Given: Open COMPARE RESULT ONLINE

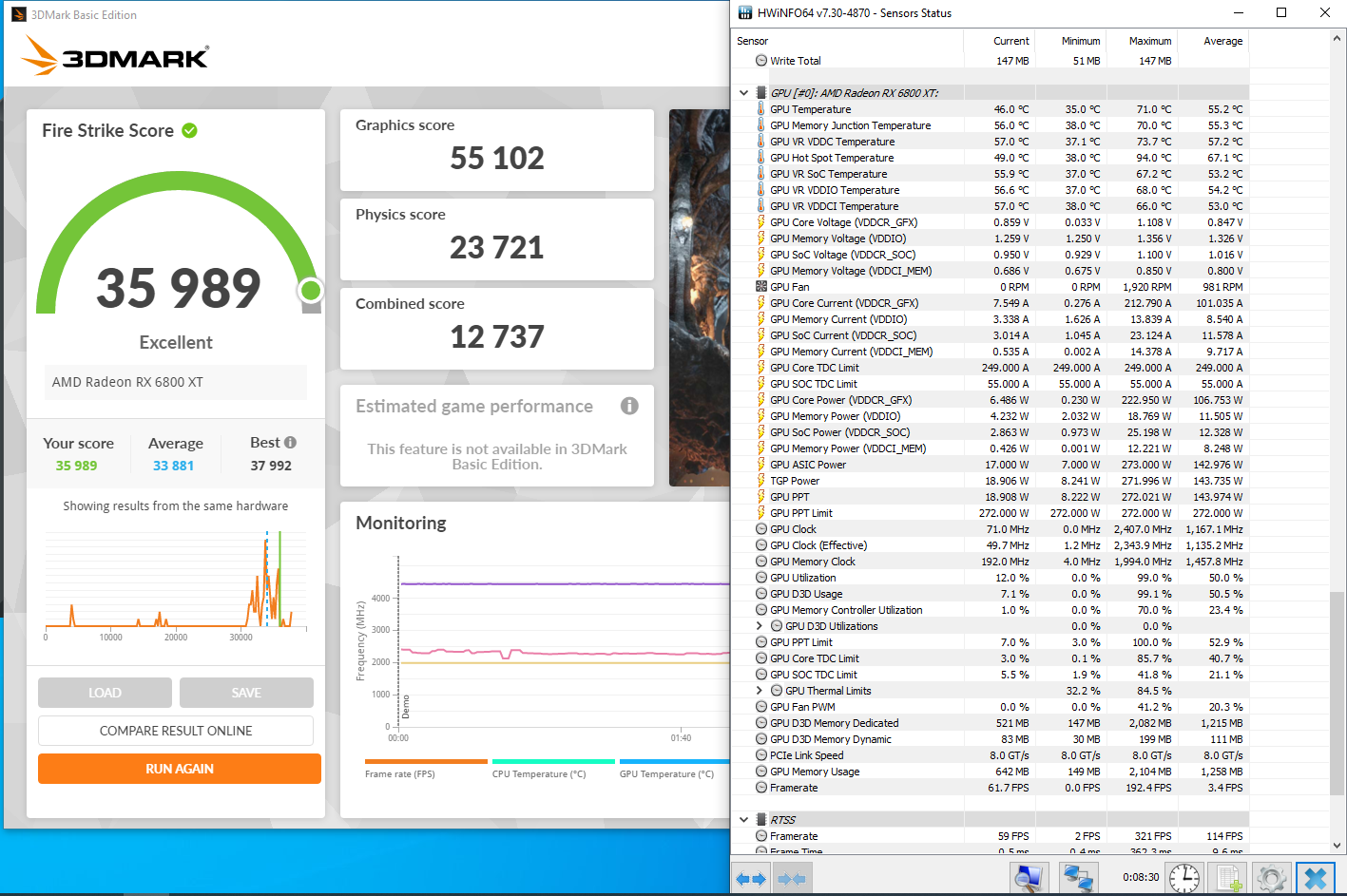Looking at the screenshot, I should tap(176, 731).
